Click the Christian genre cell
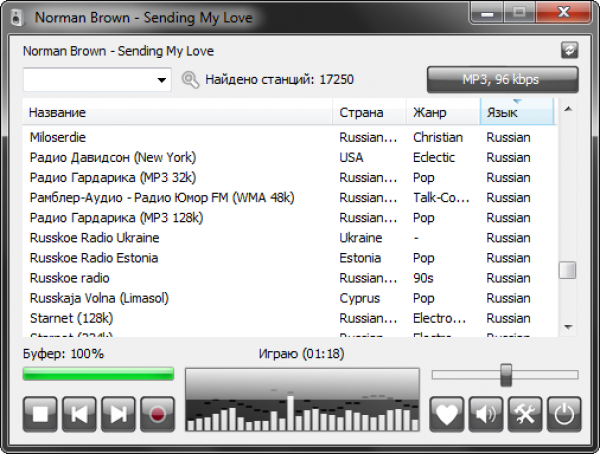 pyautogui.click(x=438, y=137)
